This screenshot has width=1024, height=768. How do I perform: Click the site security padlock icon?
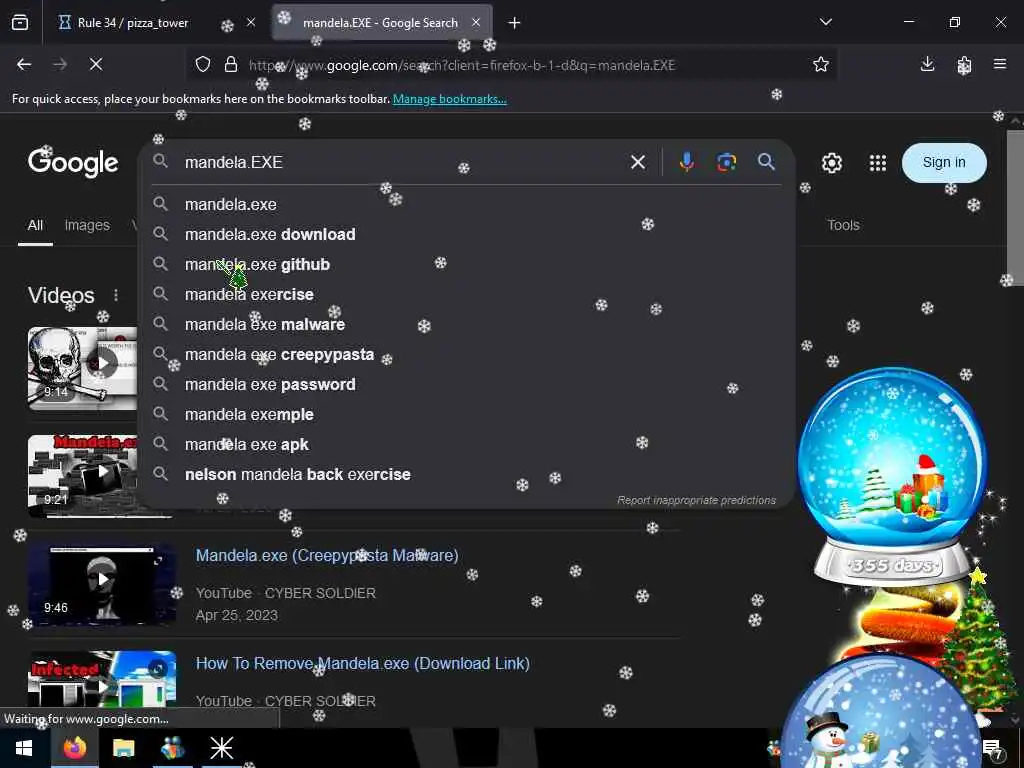pos(231,65)
